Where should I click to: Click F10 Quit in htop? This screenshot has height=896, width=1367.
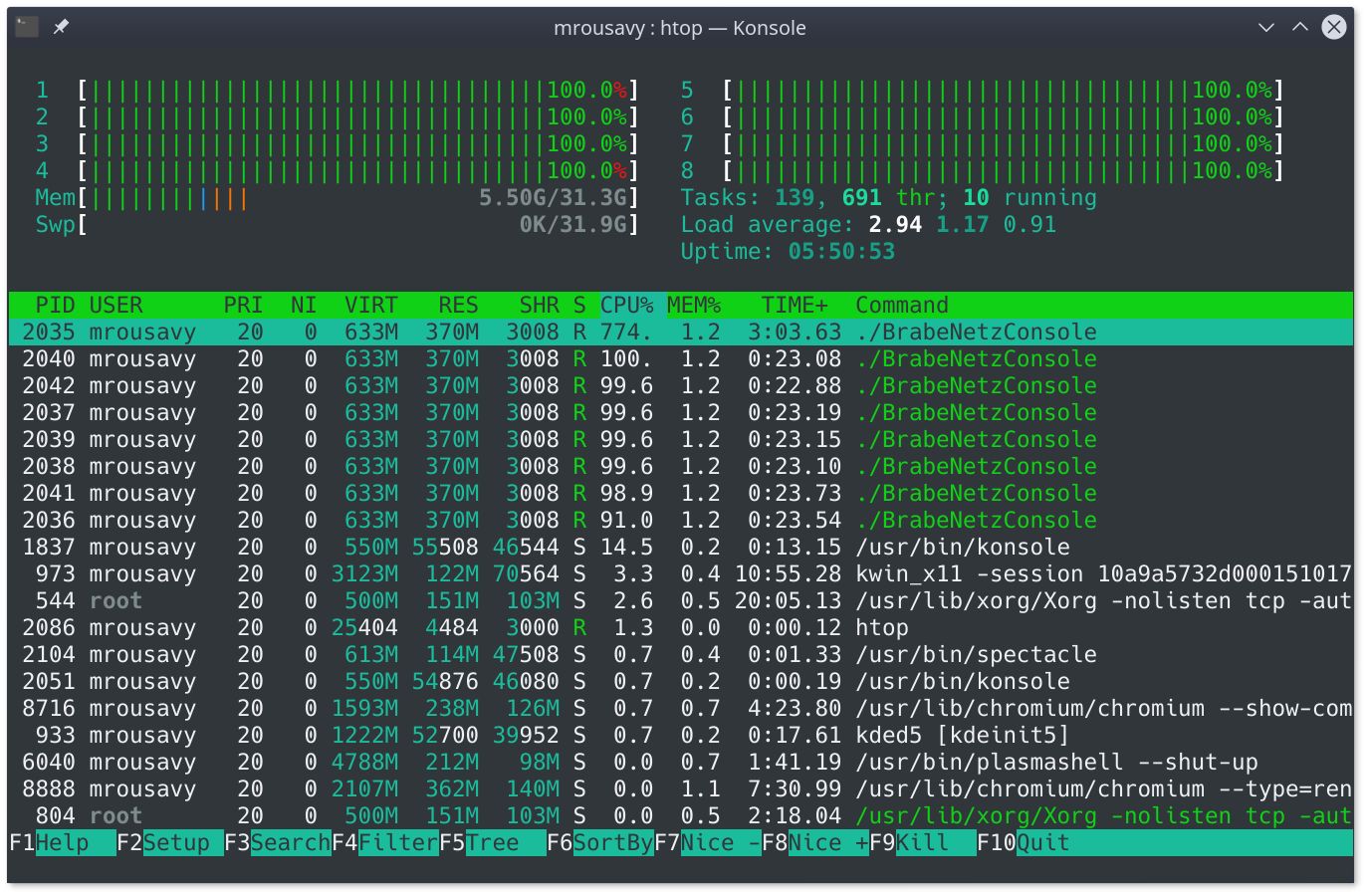click(x=1023, y=843)
